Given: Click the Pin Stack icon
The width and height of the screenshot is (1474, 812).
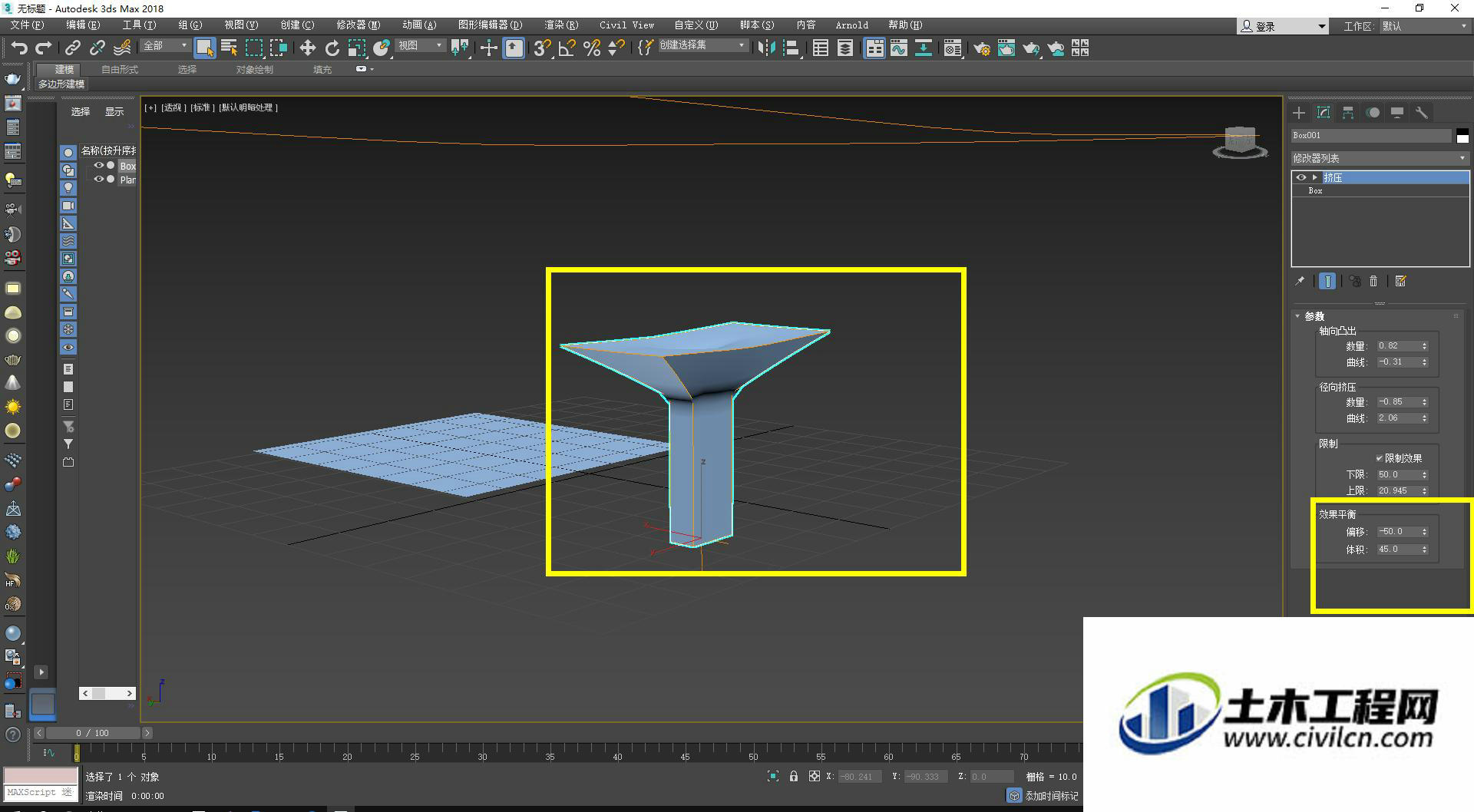Looking at the screenshot, I should [x=1300, y=282].
